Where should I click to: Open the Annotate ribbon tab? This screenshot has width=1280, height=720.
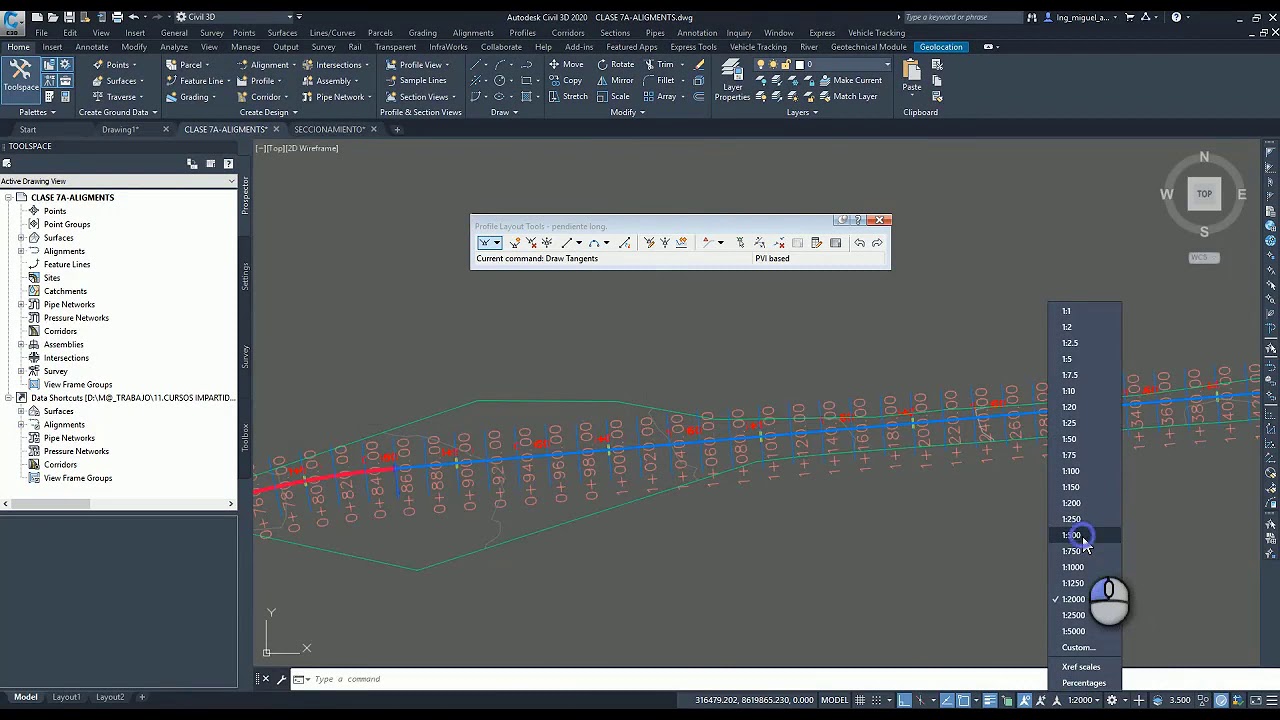[92, 47]
